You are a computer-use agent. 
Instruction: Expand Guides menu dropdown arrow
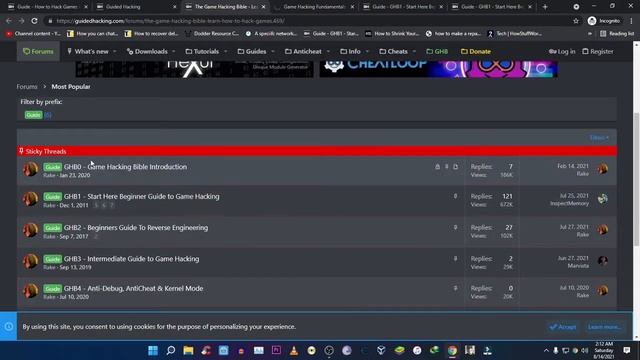273,51
